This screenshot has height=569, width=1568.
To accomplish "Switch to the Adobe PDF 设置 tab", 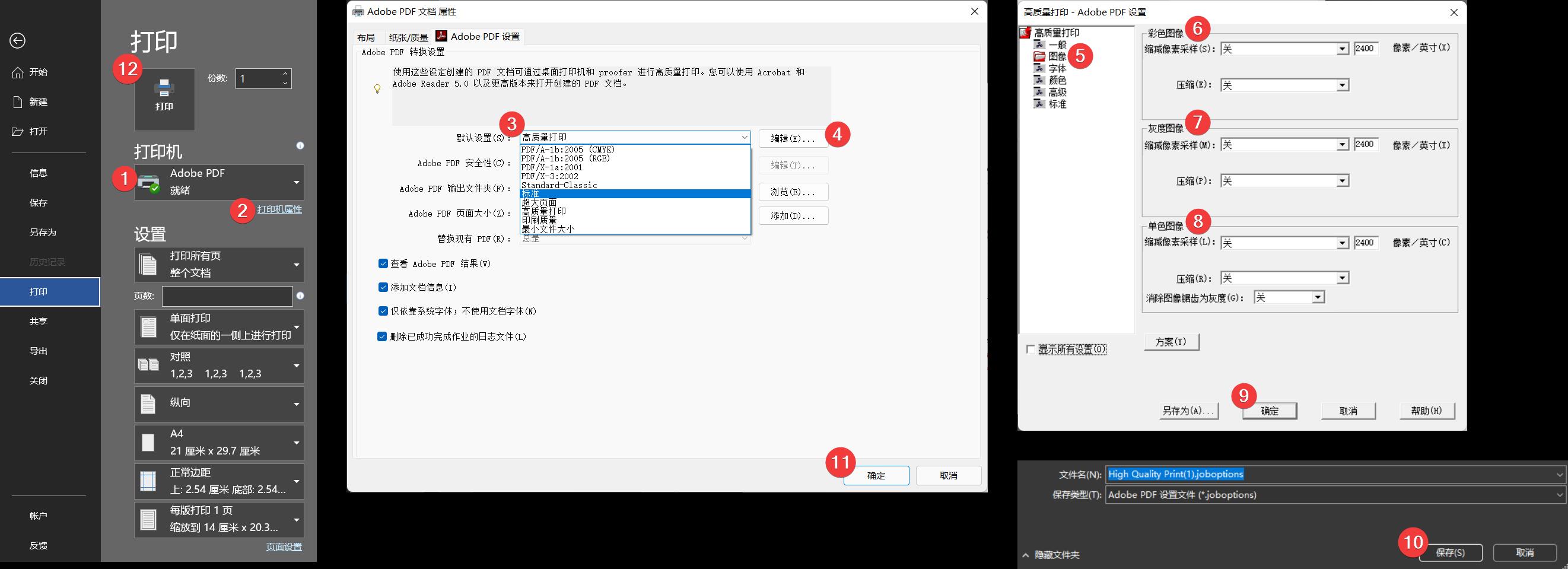I will coord(478,37).
